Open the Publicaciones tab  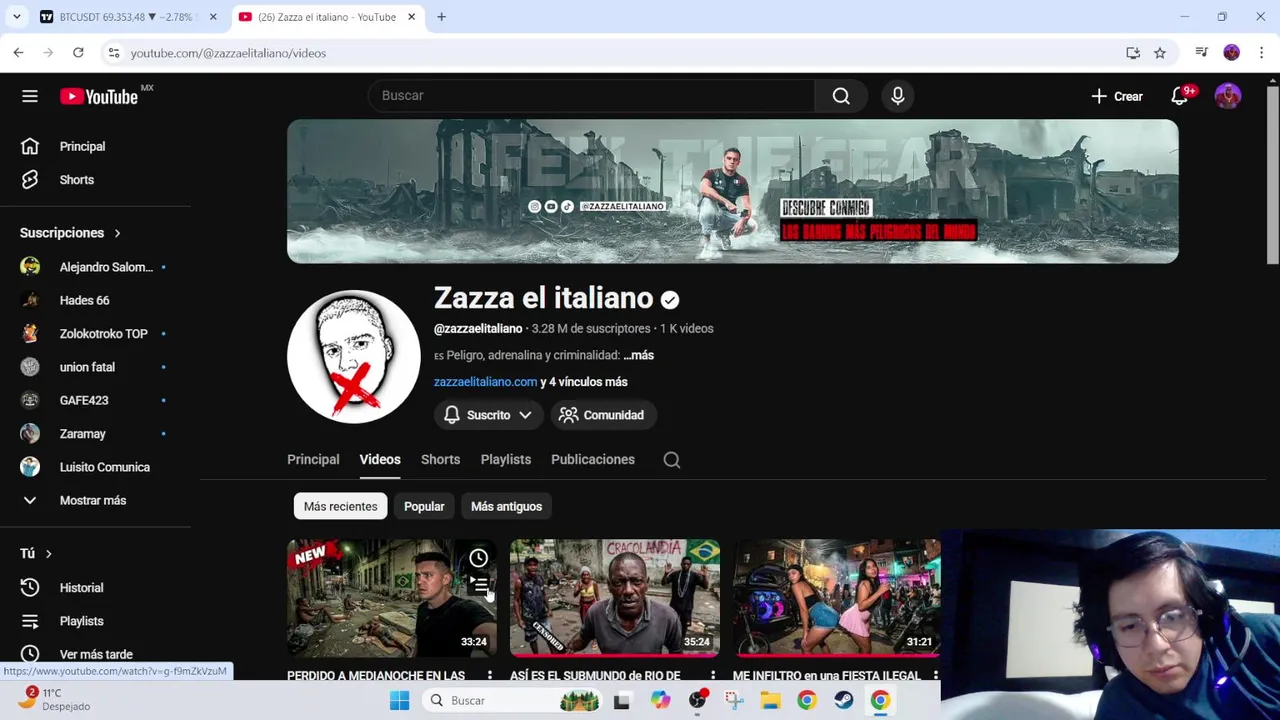[x=593, y=459]
